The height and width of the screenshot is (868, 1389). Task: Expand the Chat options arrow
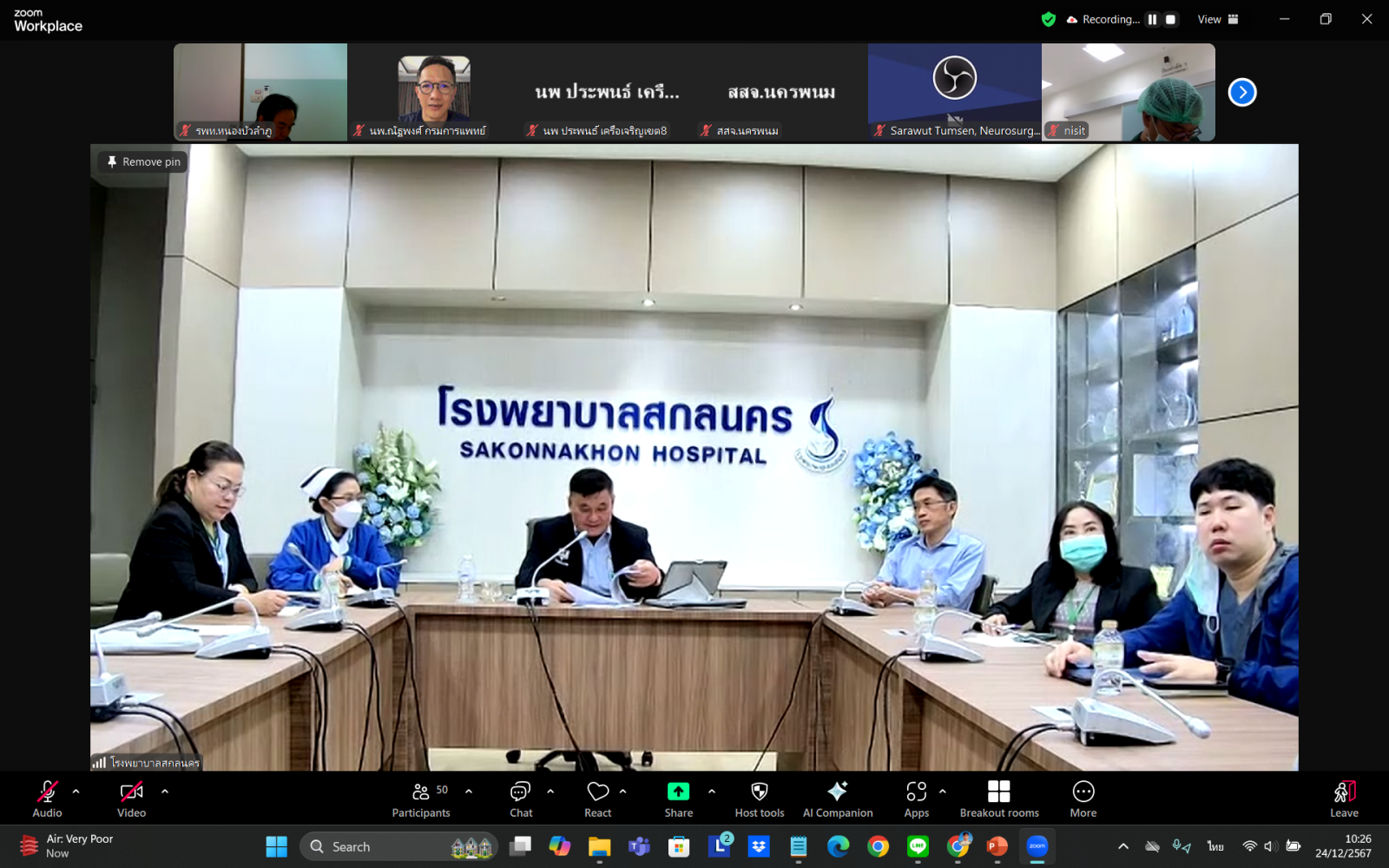pyautogui.click(x=550, y=792)
